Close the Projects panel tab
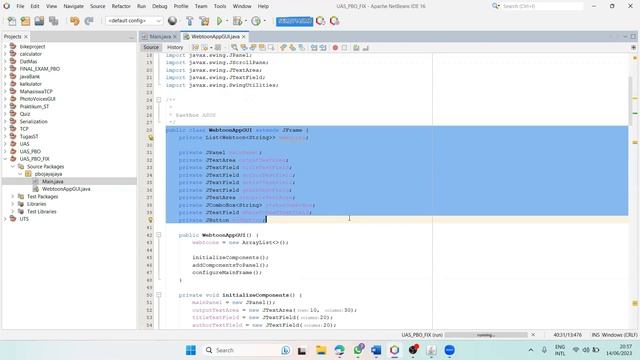Image resolution: width=640 pixels, height=360 pixels. pyautogui.click(x=26, y=37)
